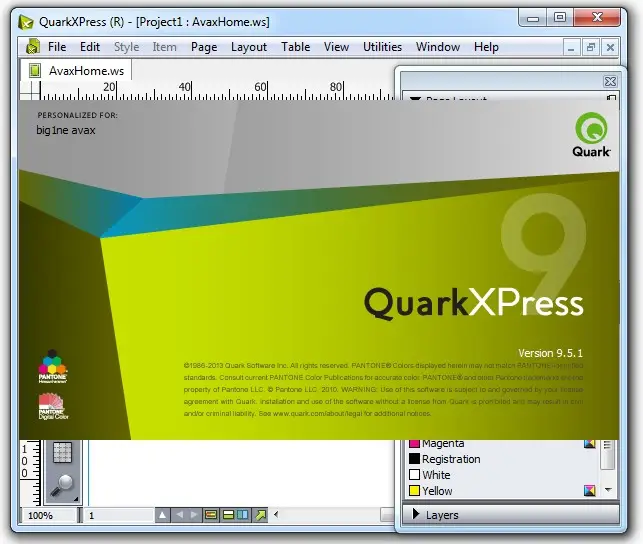Click the Pantone Digital Color logo
This screenshot has width=643, height=544.
[x=53, y=406]
